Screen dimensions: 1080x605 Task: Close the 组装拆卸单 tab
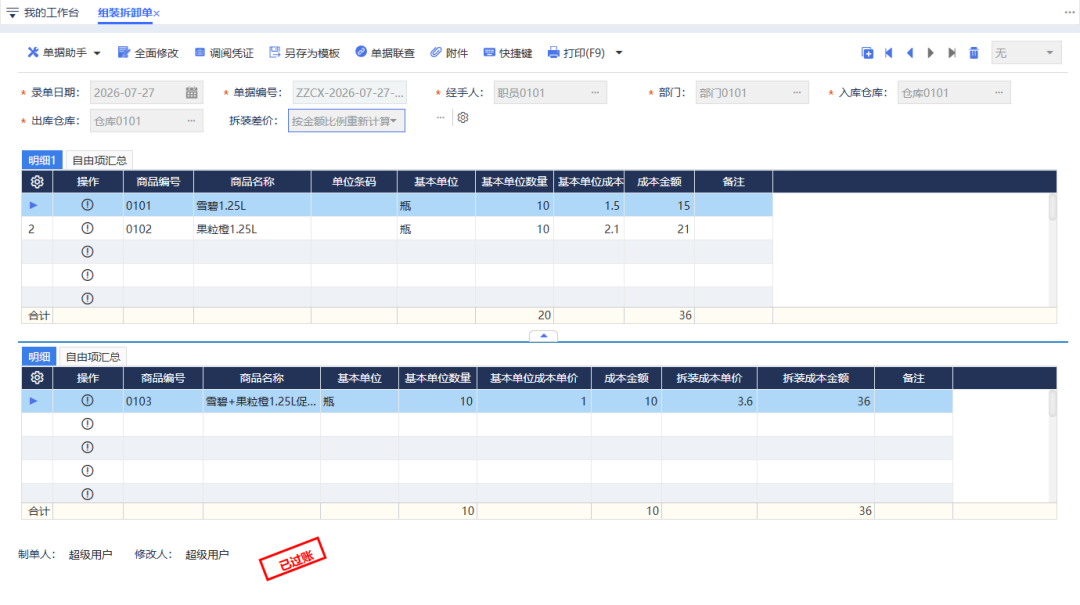tap(157, 13)
